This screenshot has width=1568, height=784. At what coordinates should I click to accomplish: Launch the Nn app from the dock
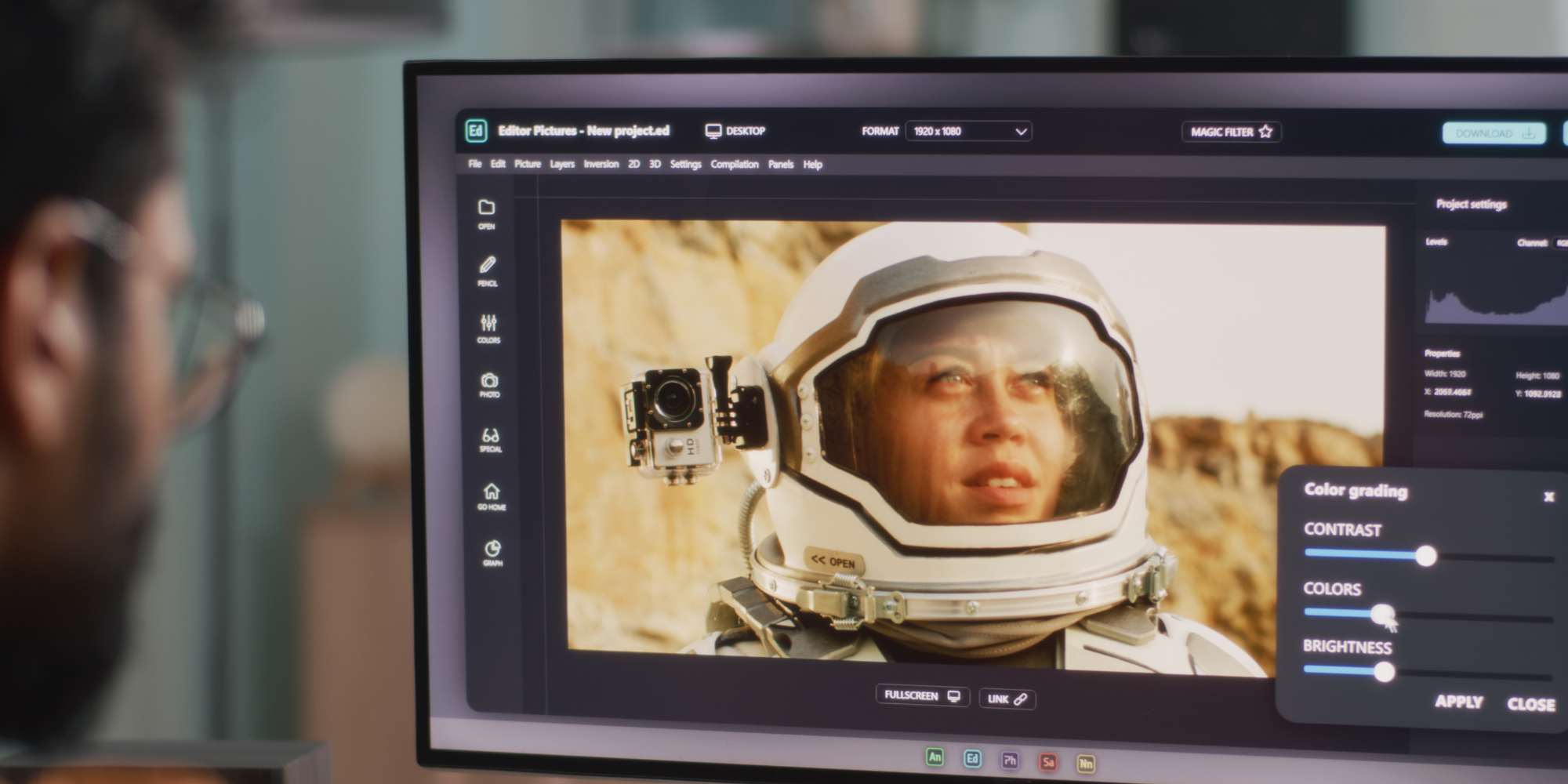point(1086,764)
